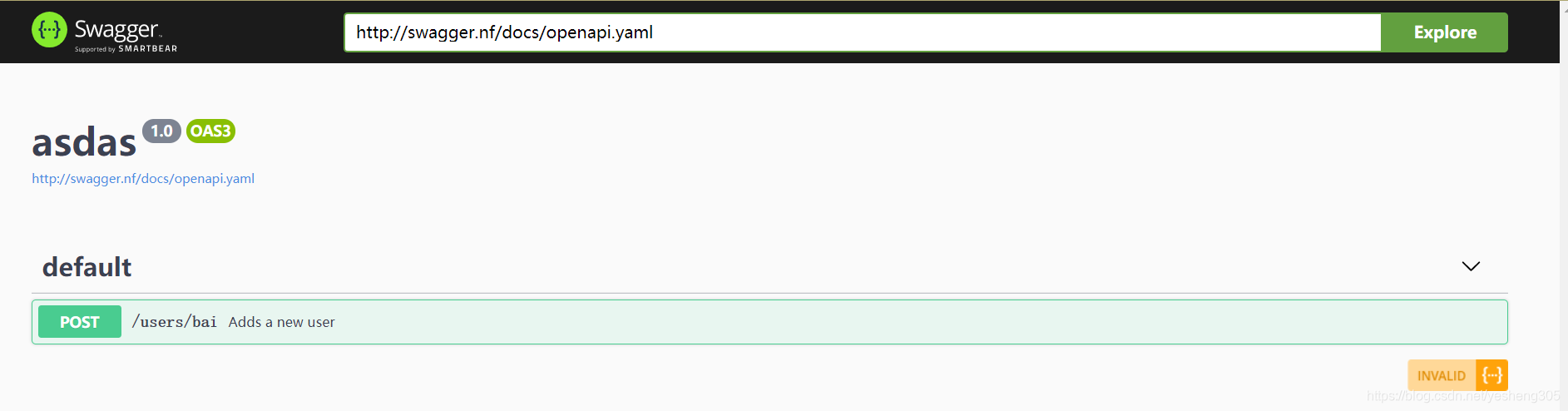The image size is (1568, 411).
Task: Open the swagger.nf openapi.yaml link below title
Action: (x=143, y=178)
